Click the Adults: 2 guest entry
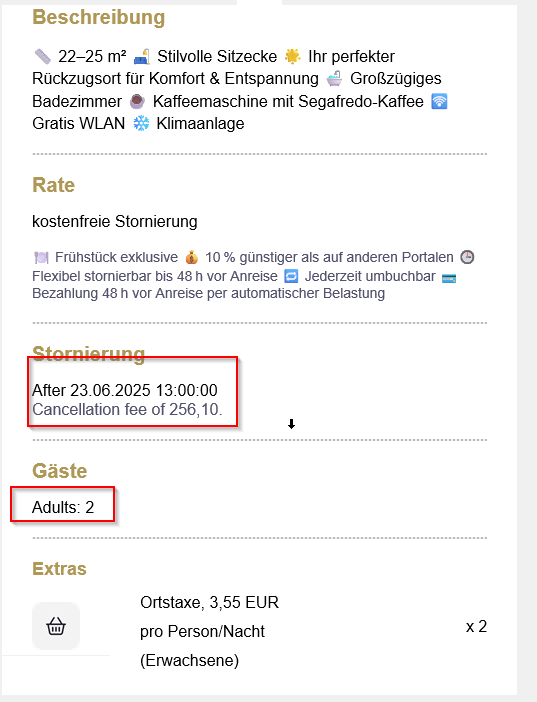537x702 pixels. click(63, 507)
